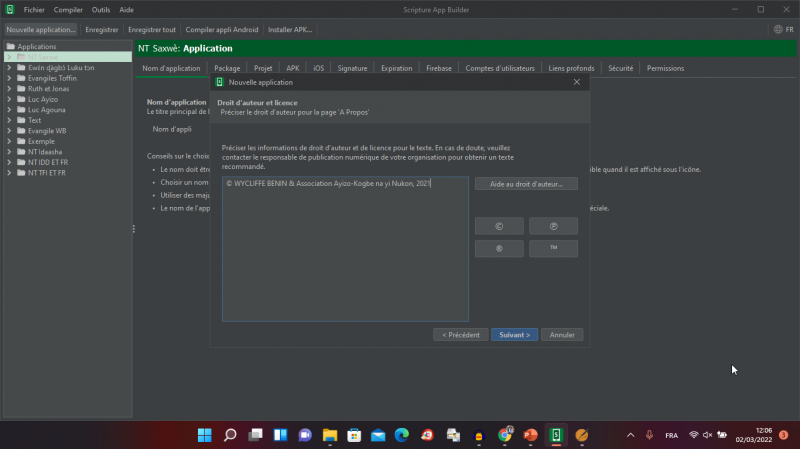Go back with the Précédent button
This screenshot has width=800, height=449.
pyautogui.click(x=460, y=334)
